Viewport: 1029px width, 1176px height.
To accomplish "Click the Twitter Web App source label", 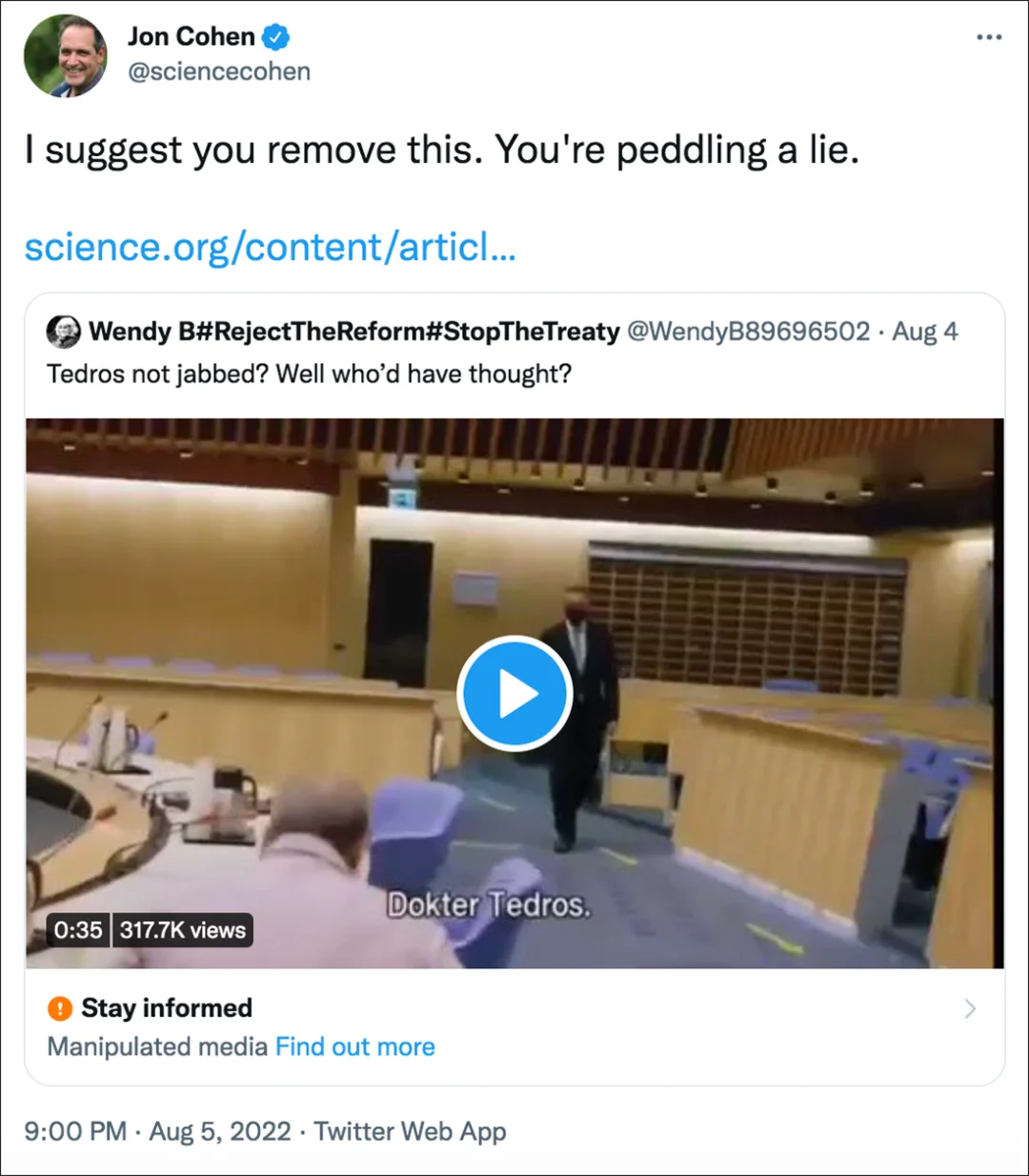I will click(x=410, y=1131).
